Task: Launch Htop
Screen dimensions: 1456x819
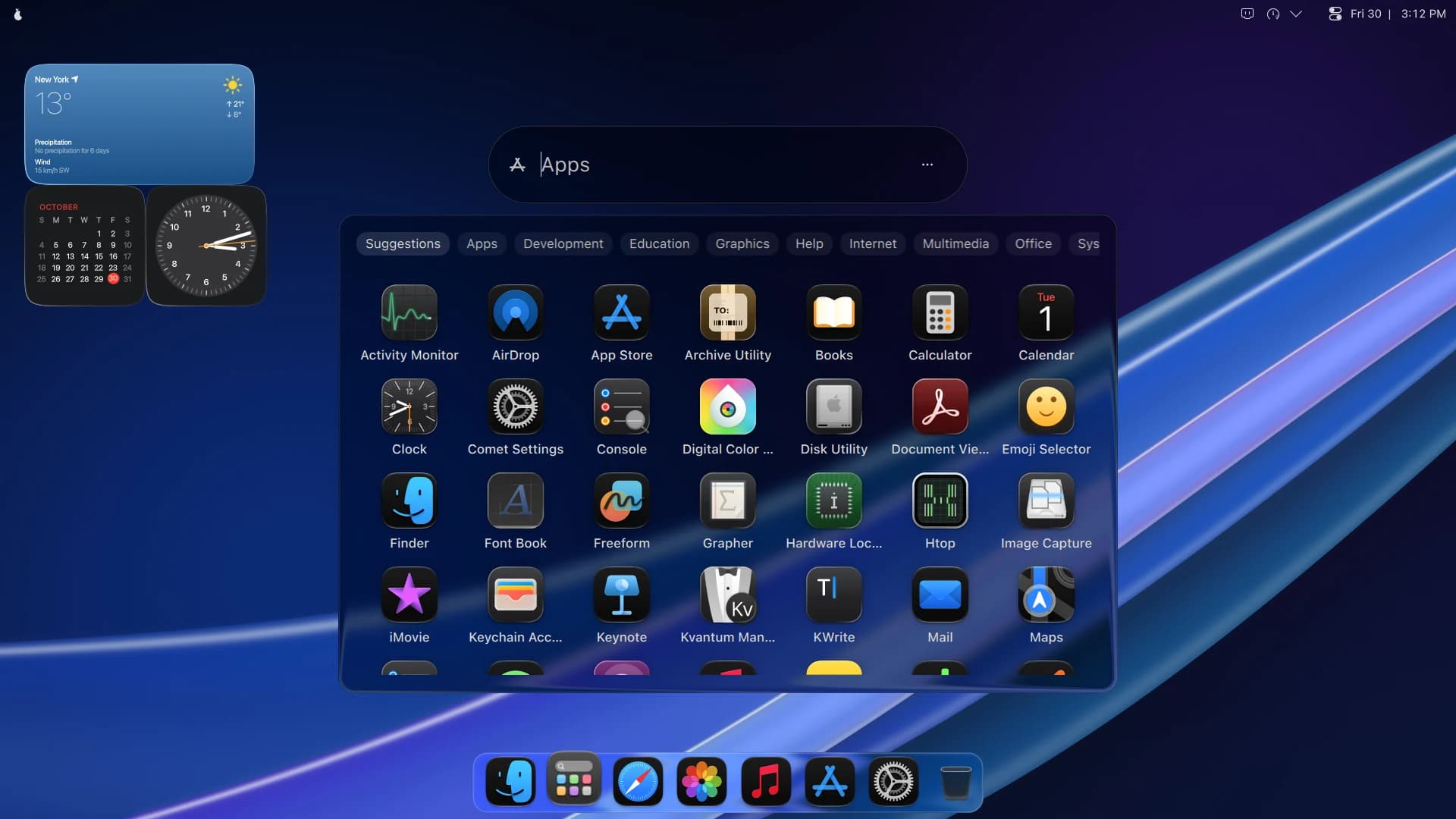Action: click(x=940, y=500)
